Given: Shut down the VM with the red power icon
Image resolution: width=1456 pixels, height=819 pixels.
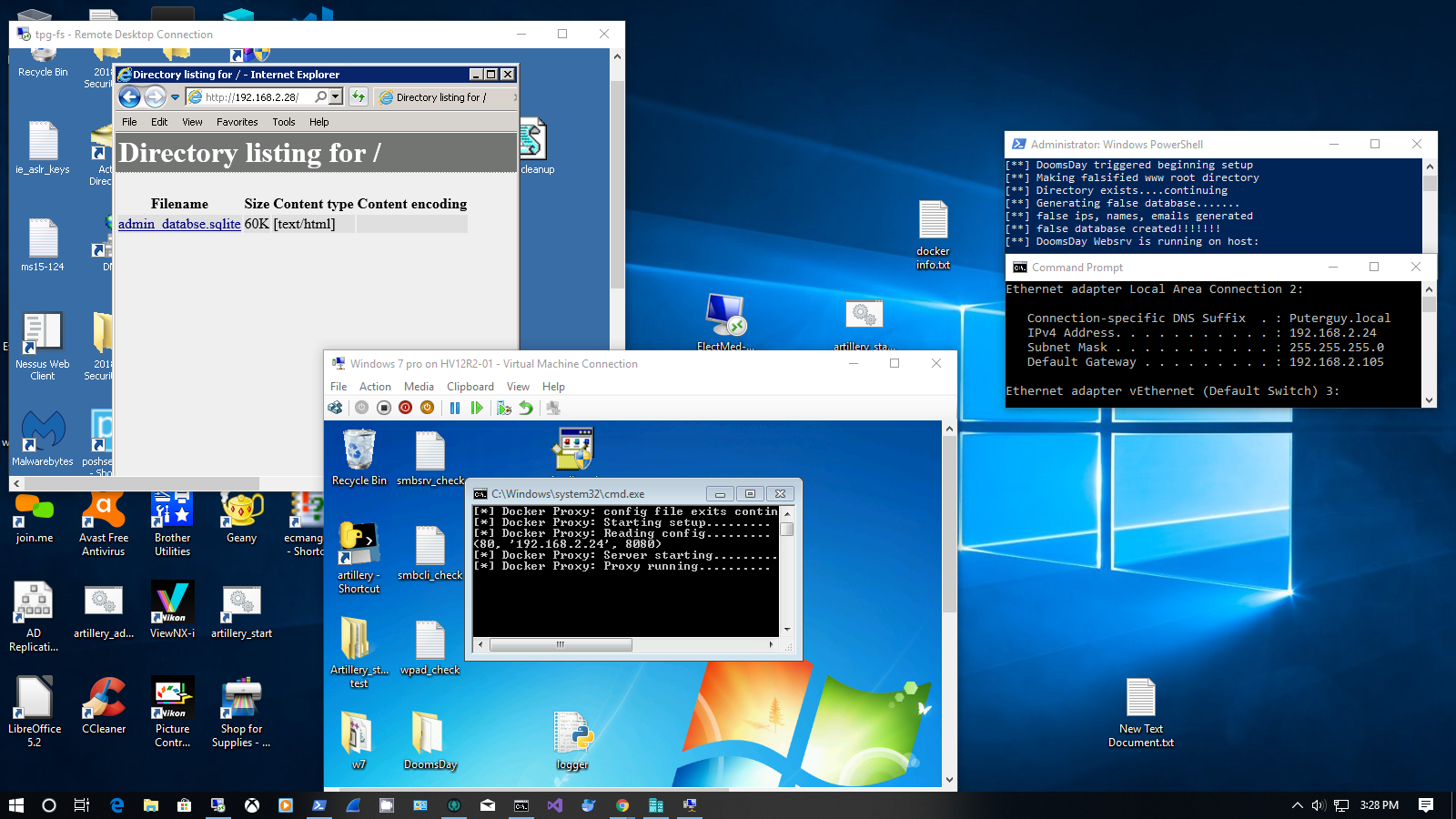Looking at the screenshot, I should (x=405, y=408).
